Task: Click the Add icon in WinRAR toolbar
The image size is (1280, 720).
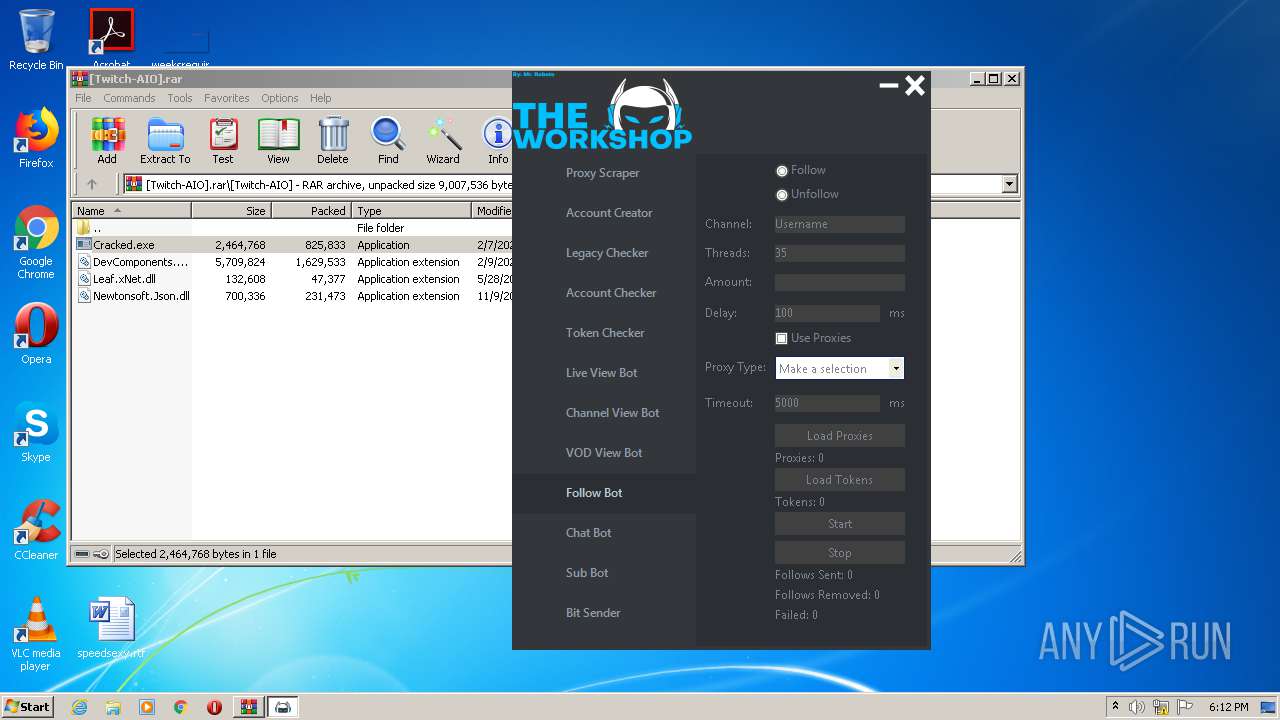Action: (x=107, y=141)
